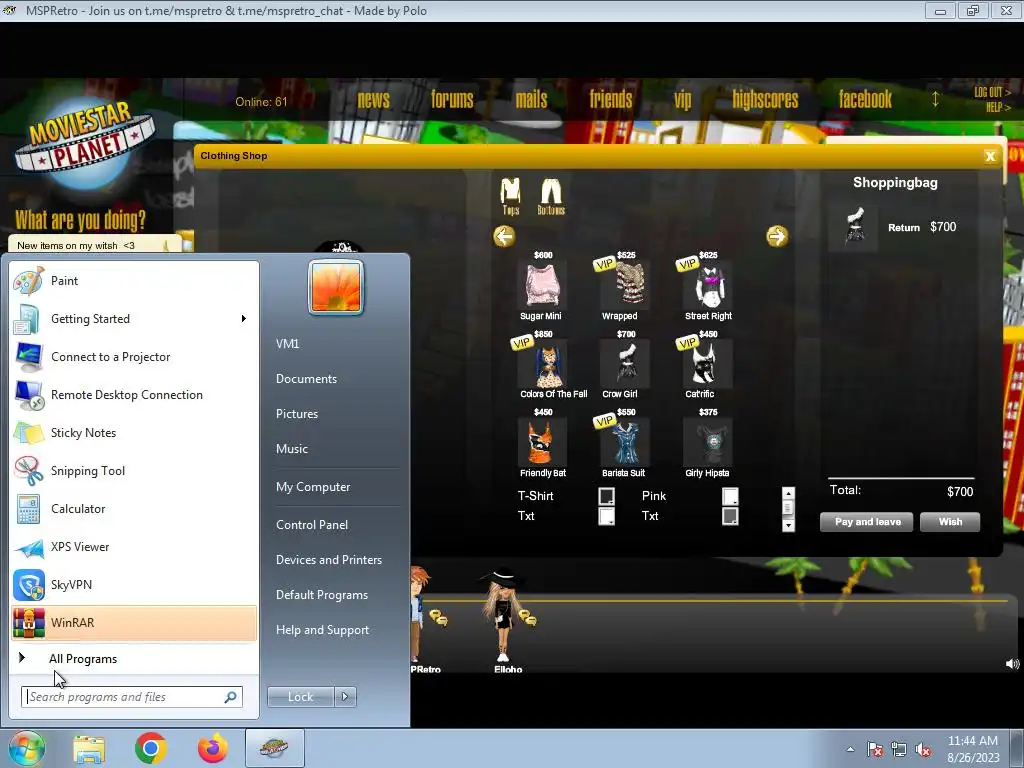
Task: Click the Search programs and files box
Action: [132, 697]
